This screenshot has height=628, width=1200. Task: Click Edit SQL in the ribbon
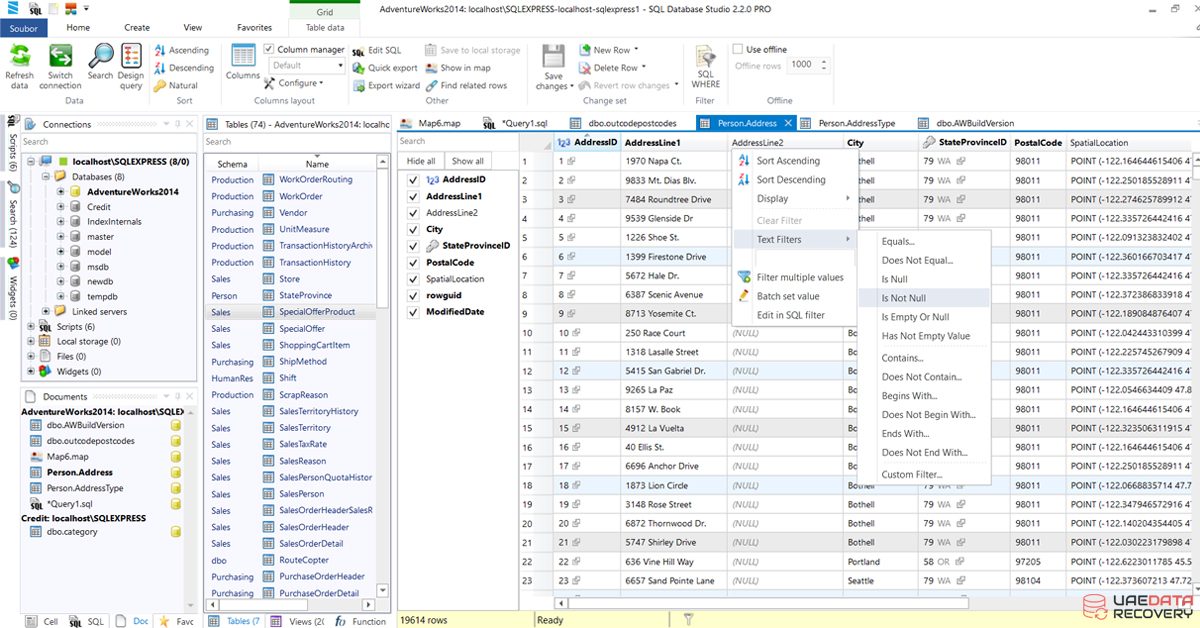click(376, 50)
